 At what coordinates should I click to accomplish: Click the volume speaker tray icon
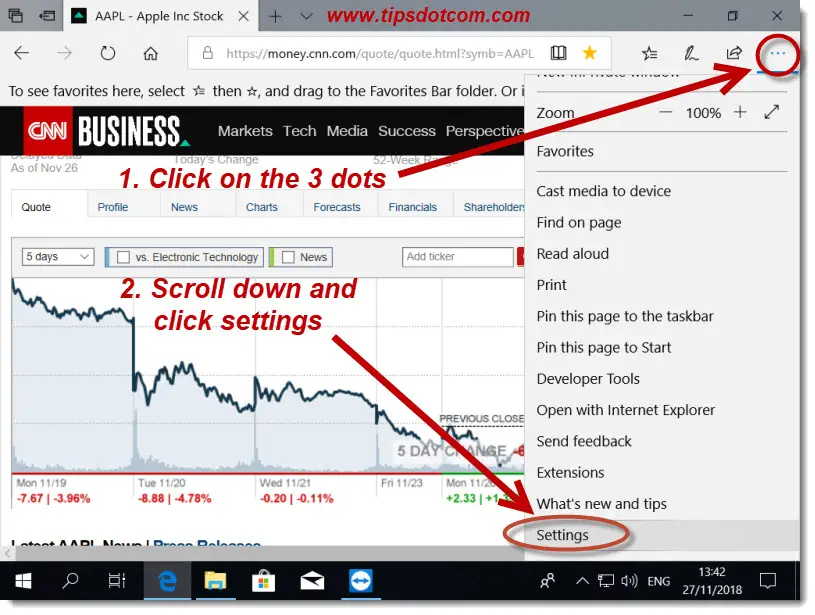[629, 581]
